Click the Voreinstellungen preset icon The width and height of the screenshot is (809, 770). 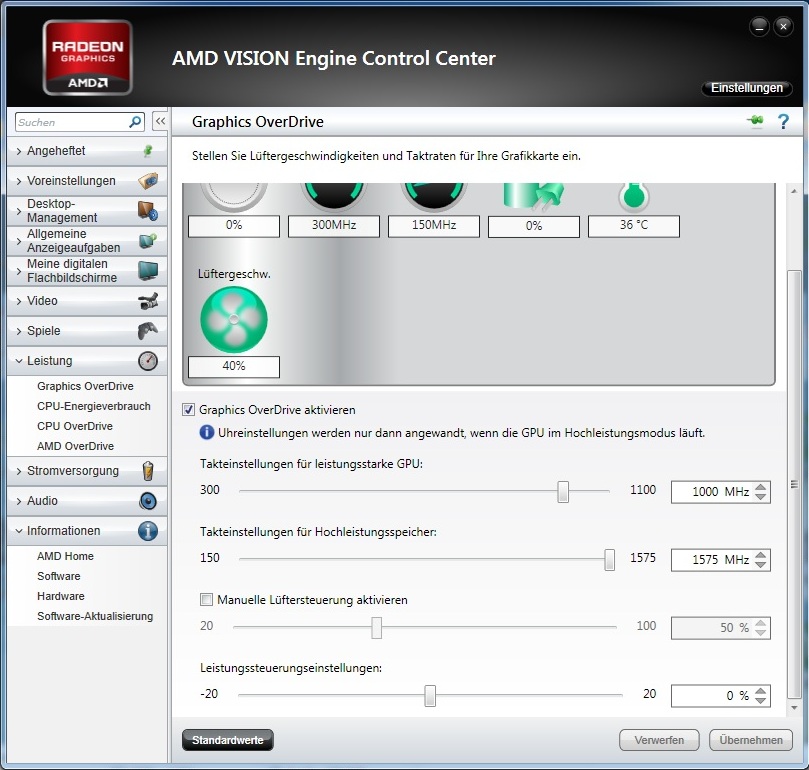[148, 181]
